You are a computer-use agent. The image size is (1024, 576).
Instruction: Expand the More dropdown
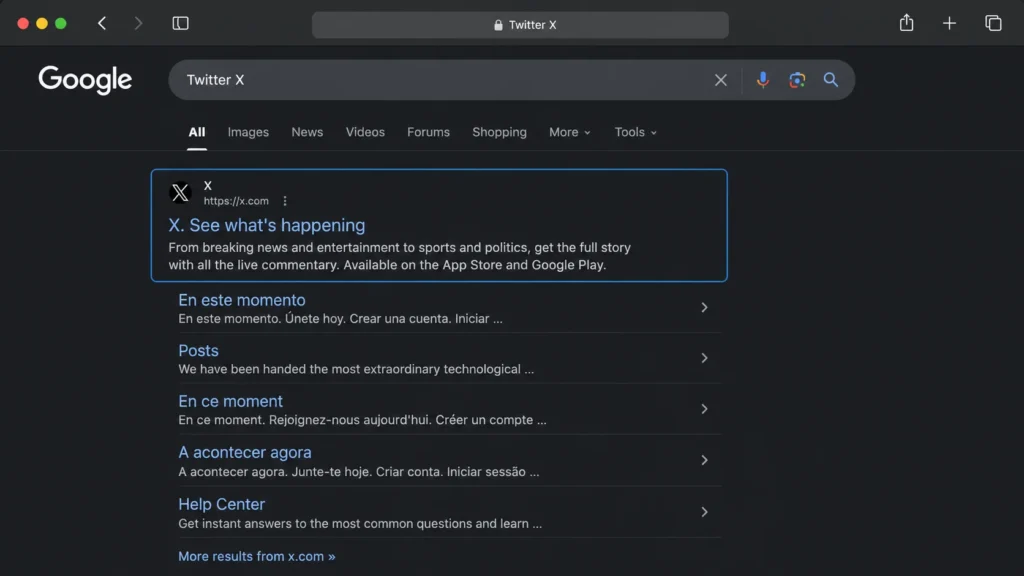click(569, 132)
